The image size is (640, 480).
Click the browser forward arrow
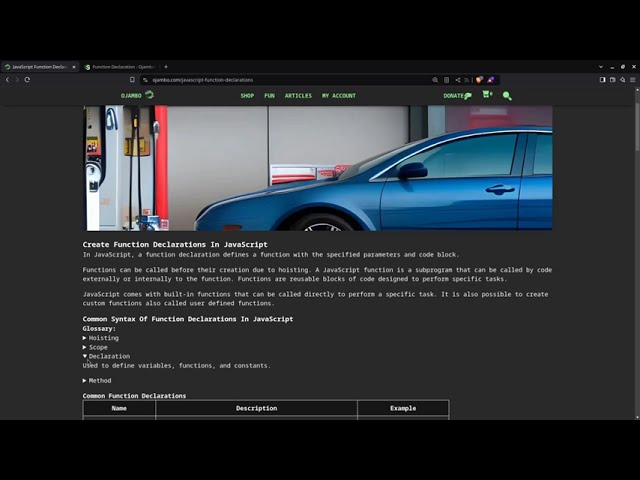pyautogui.click(x=17, y=80)
